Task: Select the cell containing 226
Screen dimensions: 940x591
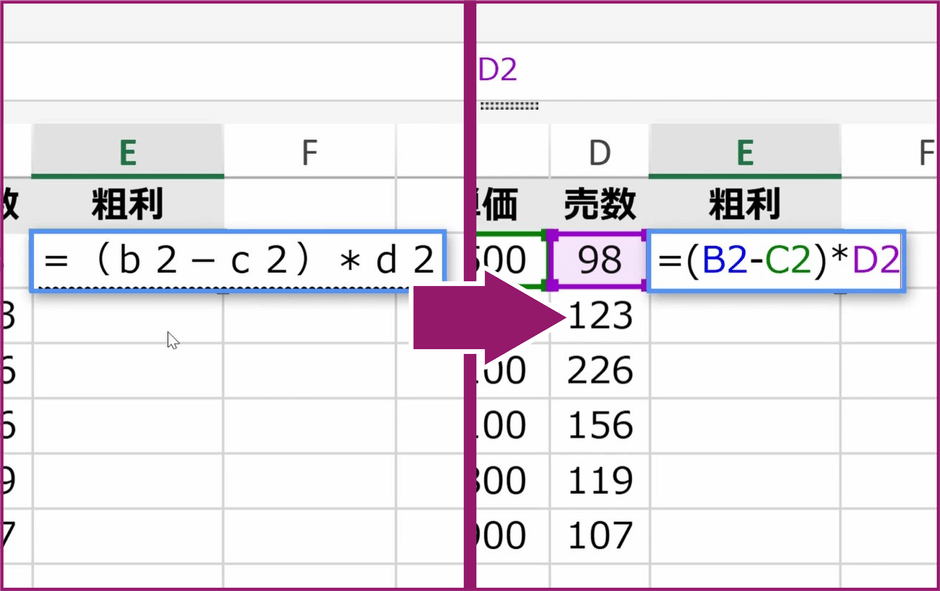Action: click(599, 370)
